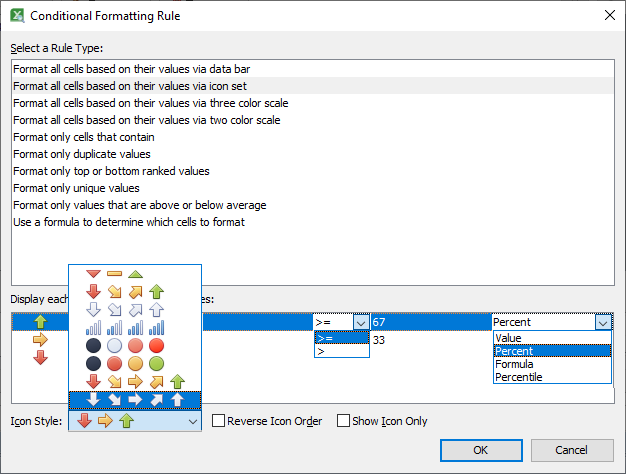Select the signal bars ratings icon set

point(124,328)
